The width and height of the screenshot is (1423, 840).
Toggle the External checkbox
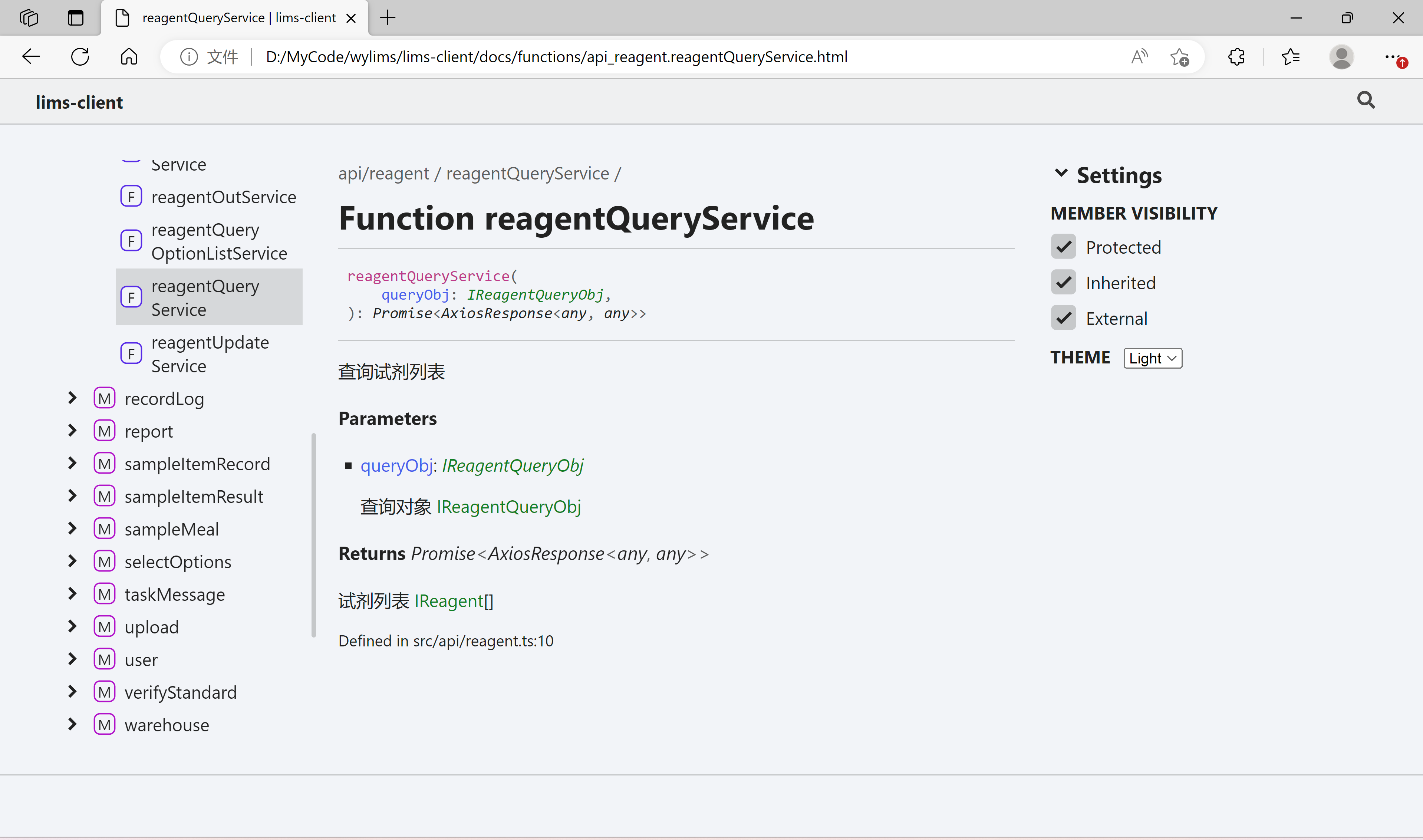point(1064,318)
